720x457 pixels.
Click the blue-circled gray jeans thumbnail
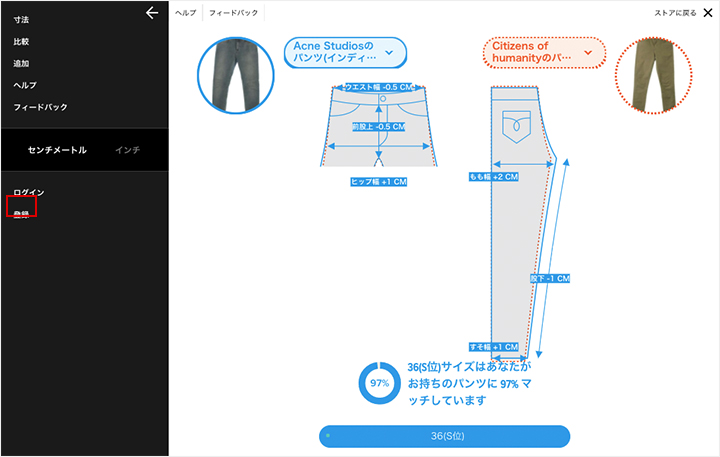point(236,75)
